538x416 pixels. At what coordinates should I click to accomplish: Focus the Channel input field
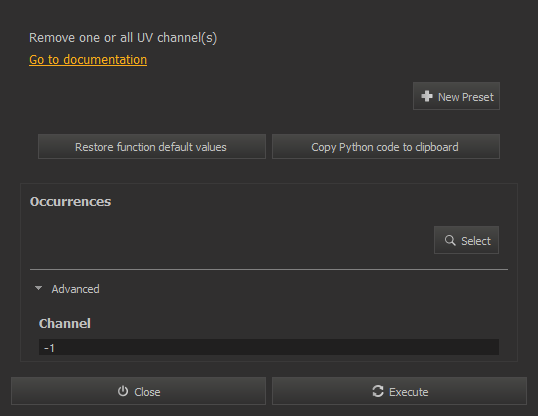pyautogui.click(x=269, y=347)
